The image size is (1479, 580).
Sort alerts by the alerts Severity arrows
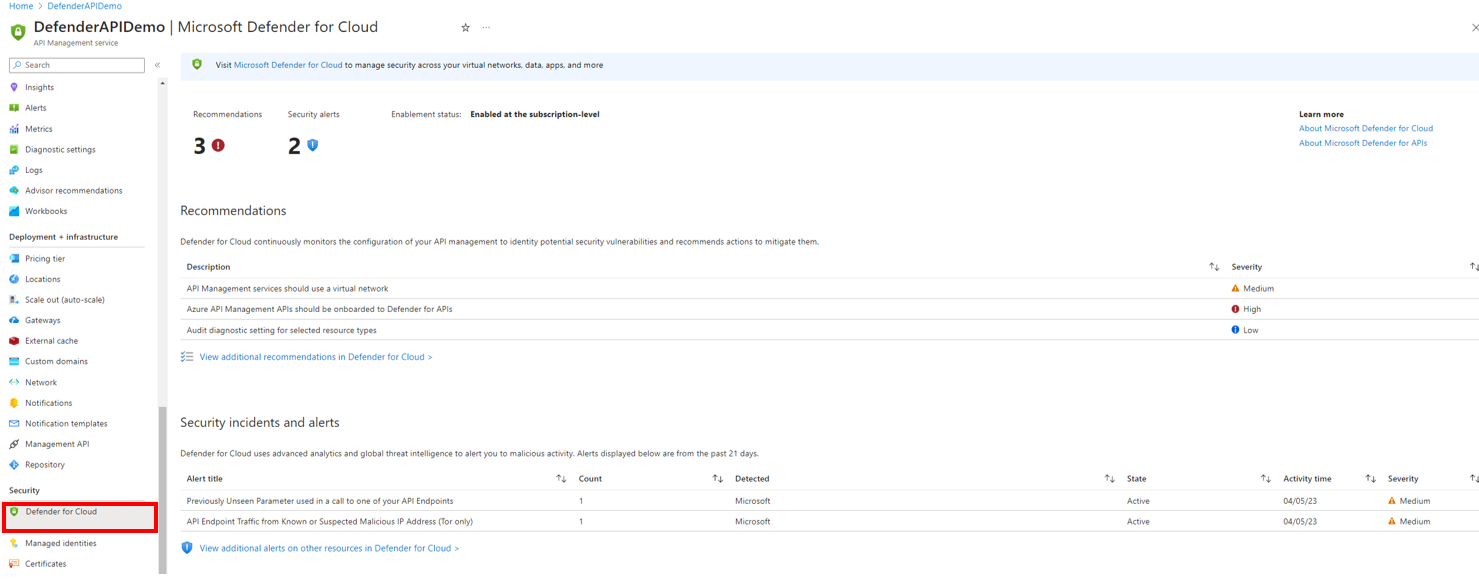point(1473,479)
